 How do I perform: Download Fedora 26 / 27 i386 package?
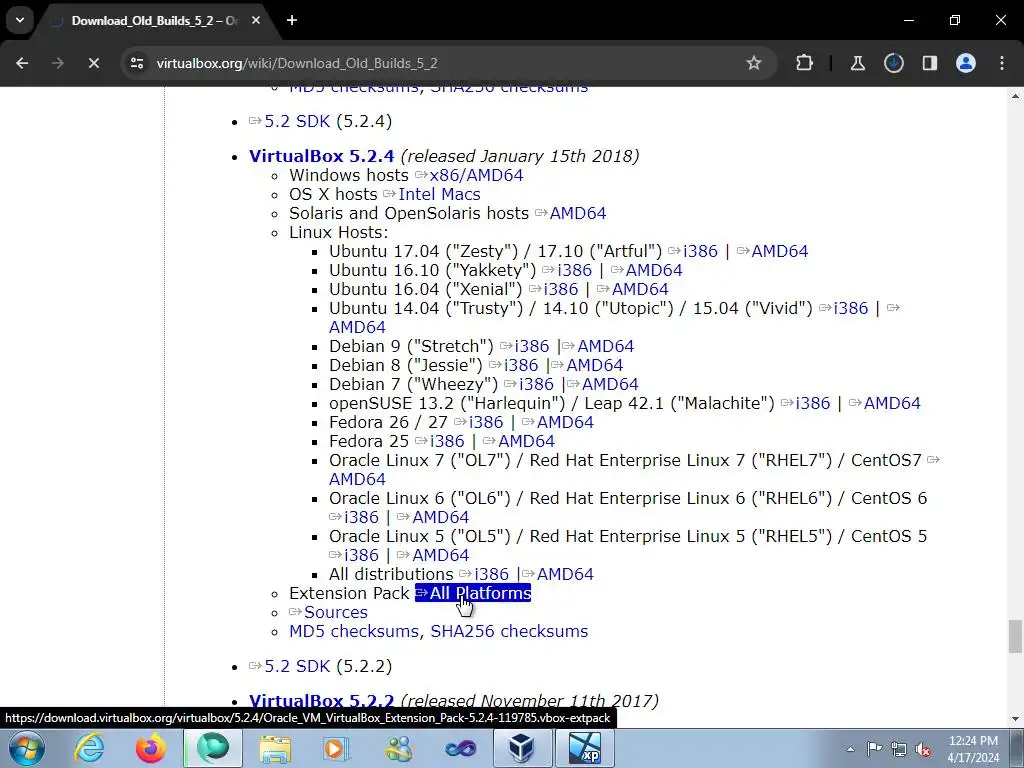485,423
